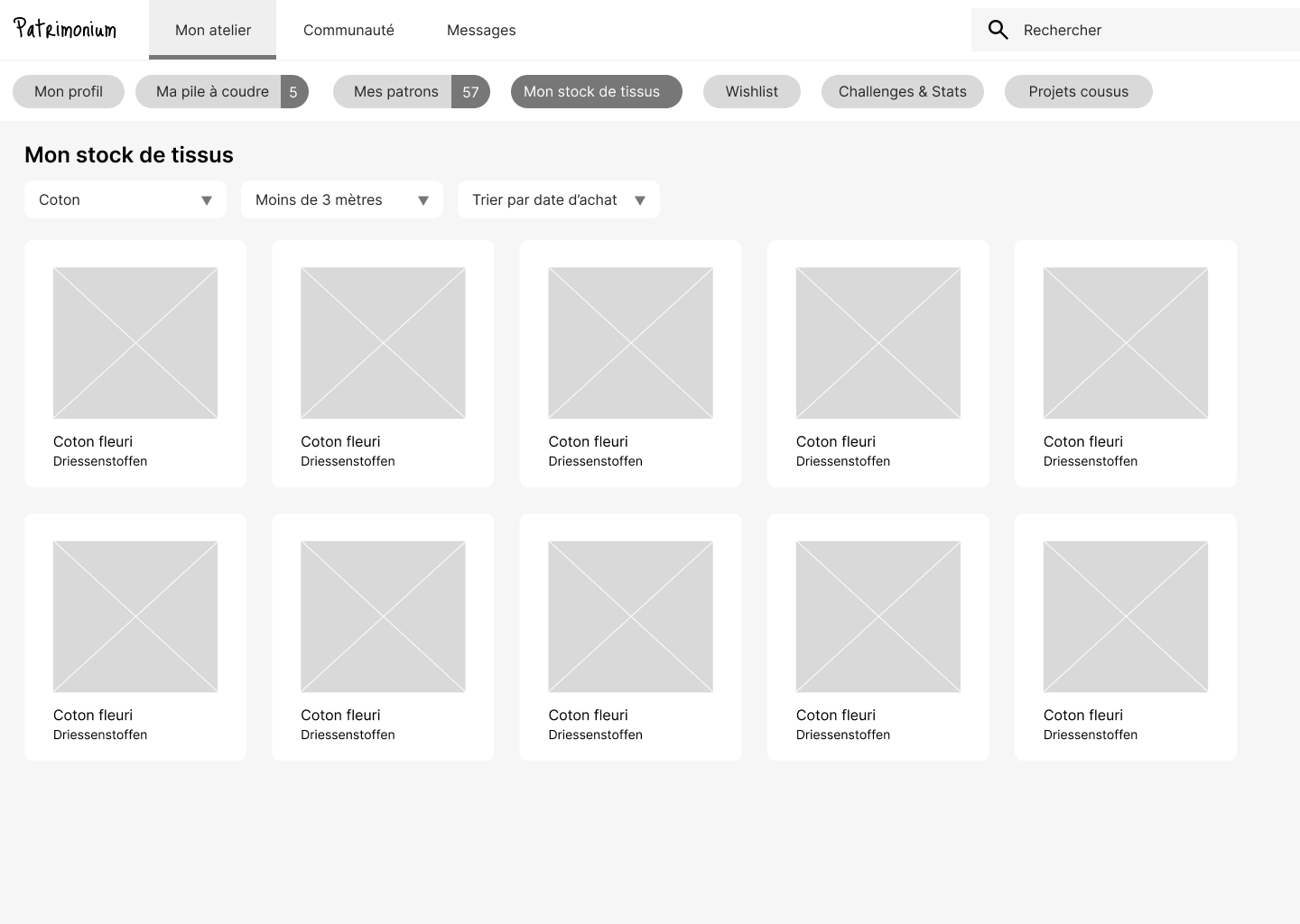Open the Trier par date d'achat dropdown
Image resolution: width=1300 pixels, height=924 pixels.
point(559,199)
